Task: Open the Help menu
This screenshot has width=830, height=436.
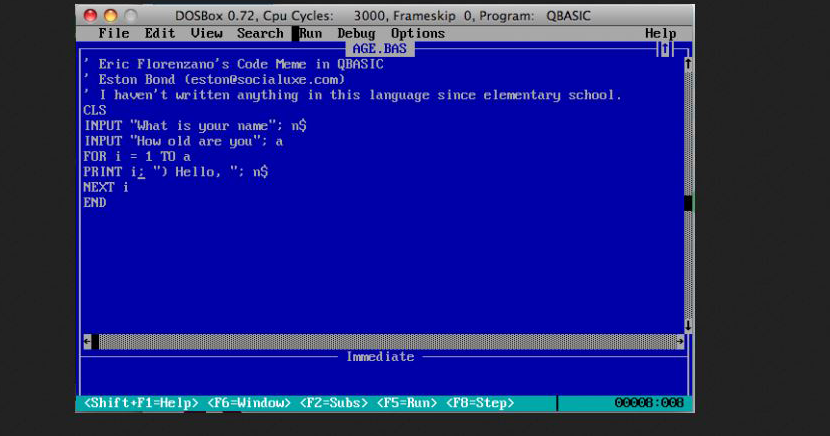Action: tap(661, 33)
